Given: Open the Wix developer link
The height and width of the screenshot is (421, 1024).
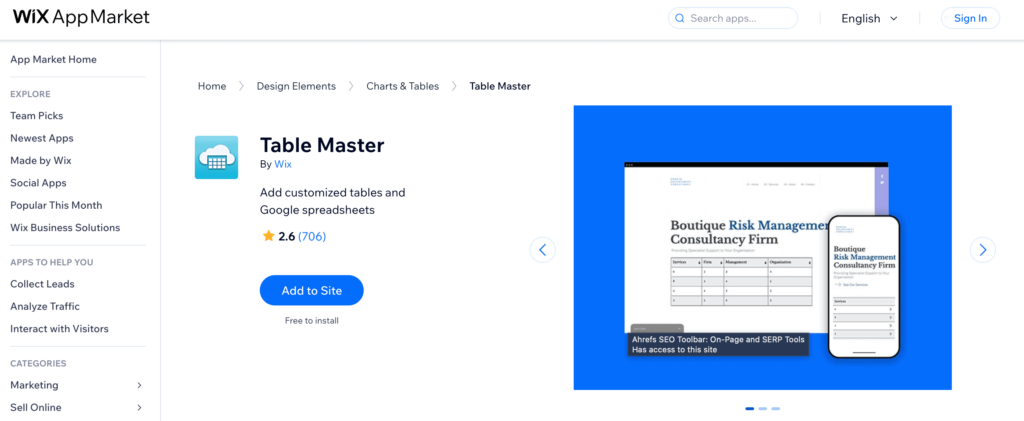Looking at the screenshot, I should click(283, 164).
